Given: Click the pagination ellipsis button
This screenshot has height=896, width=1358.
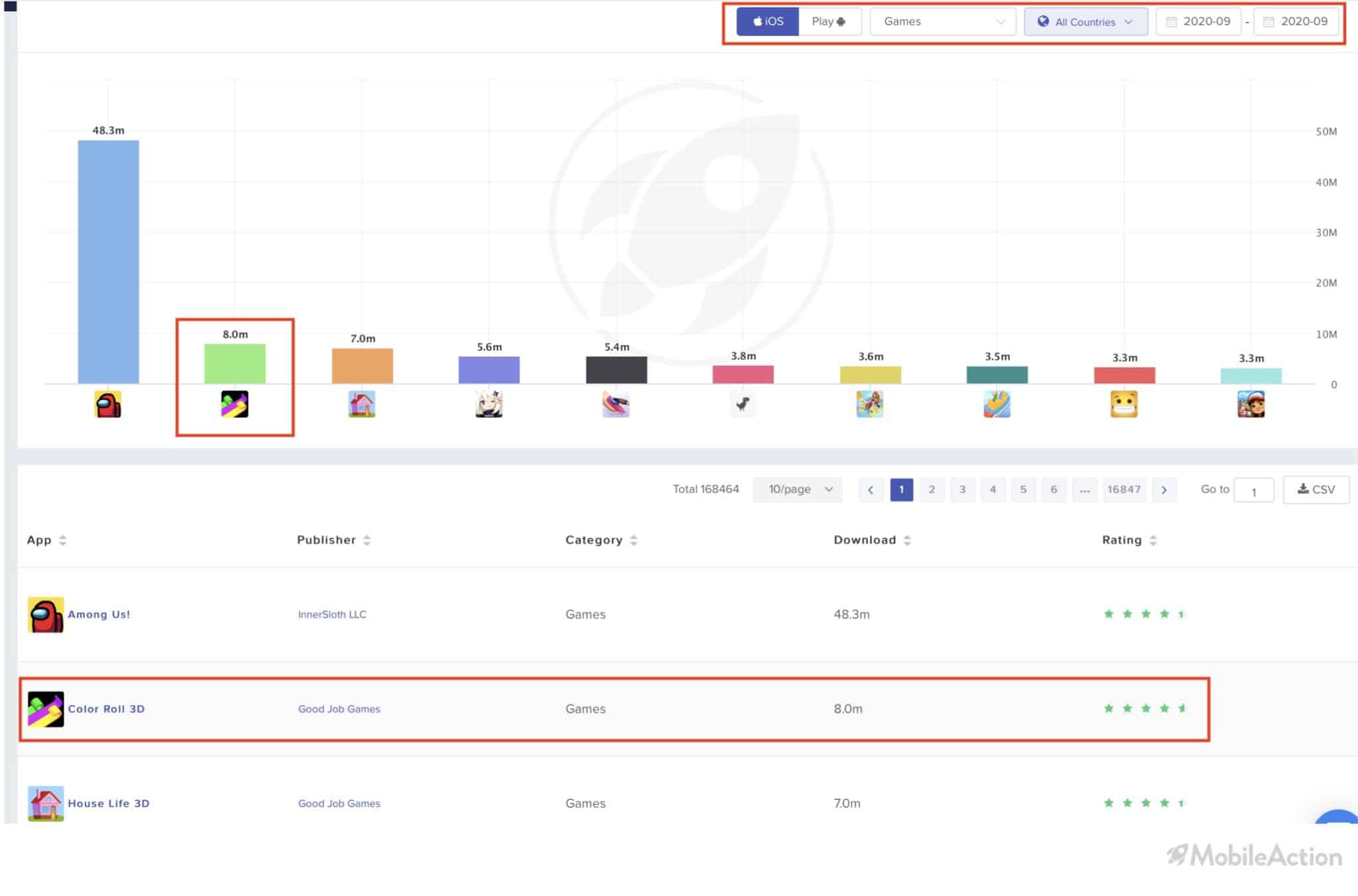Looking at the screenshot, I should [1084, 490].
